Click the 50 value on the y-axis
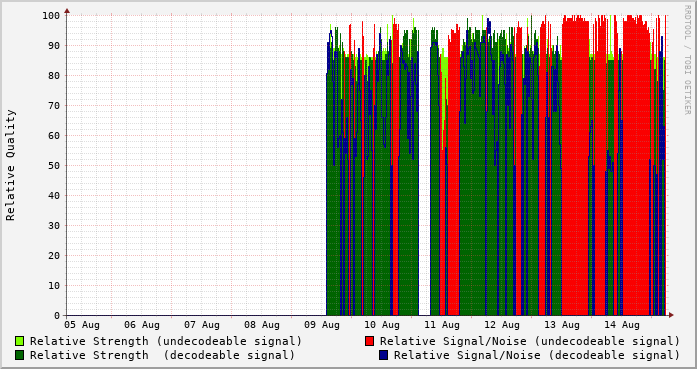The height and width of the screenshot is (369, 697). click(x=54, y=165)
